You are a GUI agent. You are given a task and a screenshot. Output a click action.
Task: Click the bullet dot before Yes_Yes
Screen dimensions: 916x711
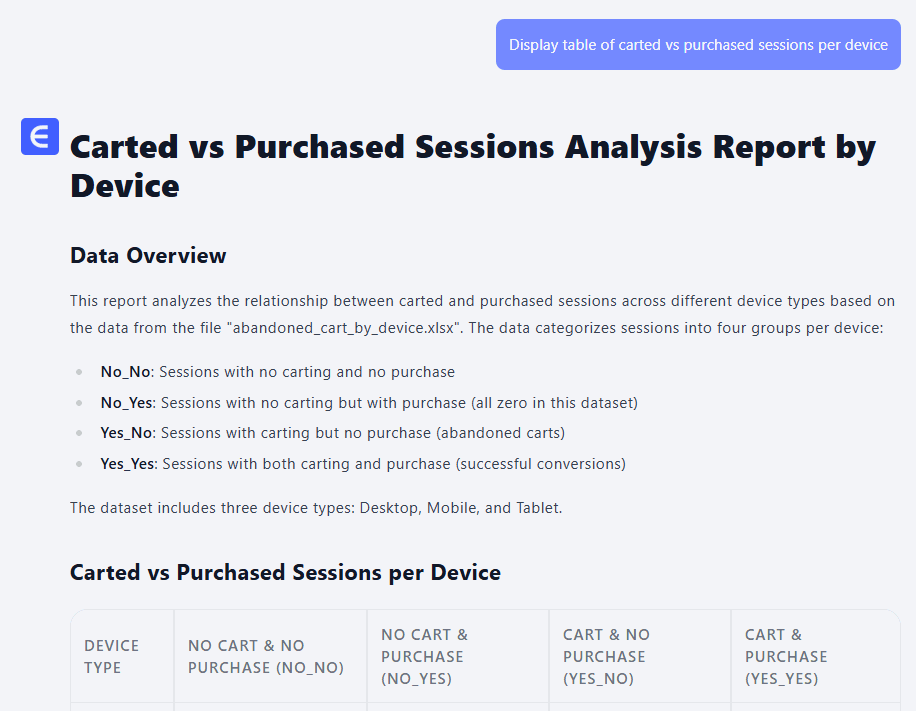click(79, 464)
